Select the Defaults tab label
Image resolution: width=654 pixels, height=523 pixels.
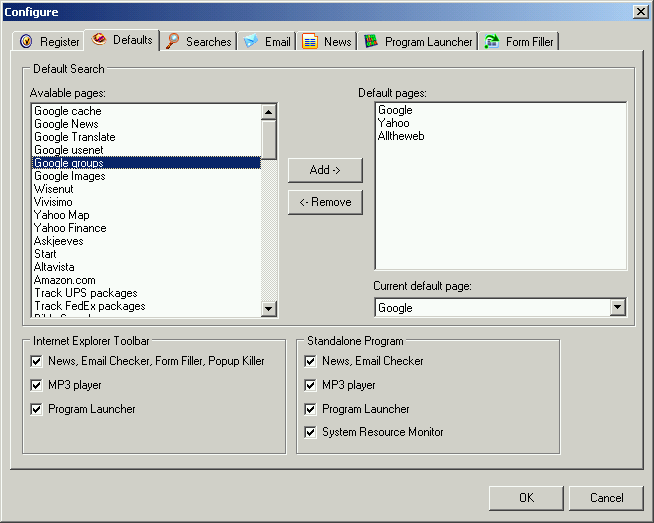[133, 40]
